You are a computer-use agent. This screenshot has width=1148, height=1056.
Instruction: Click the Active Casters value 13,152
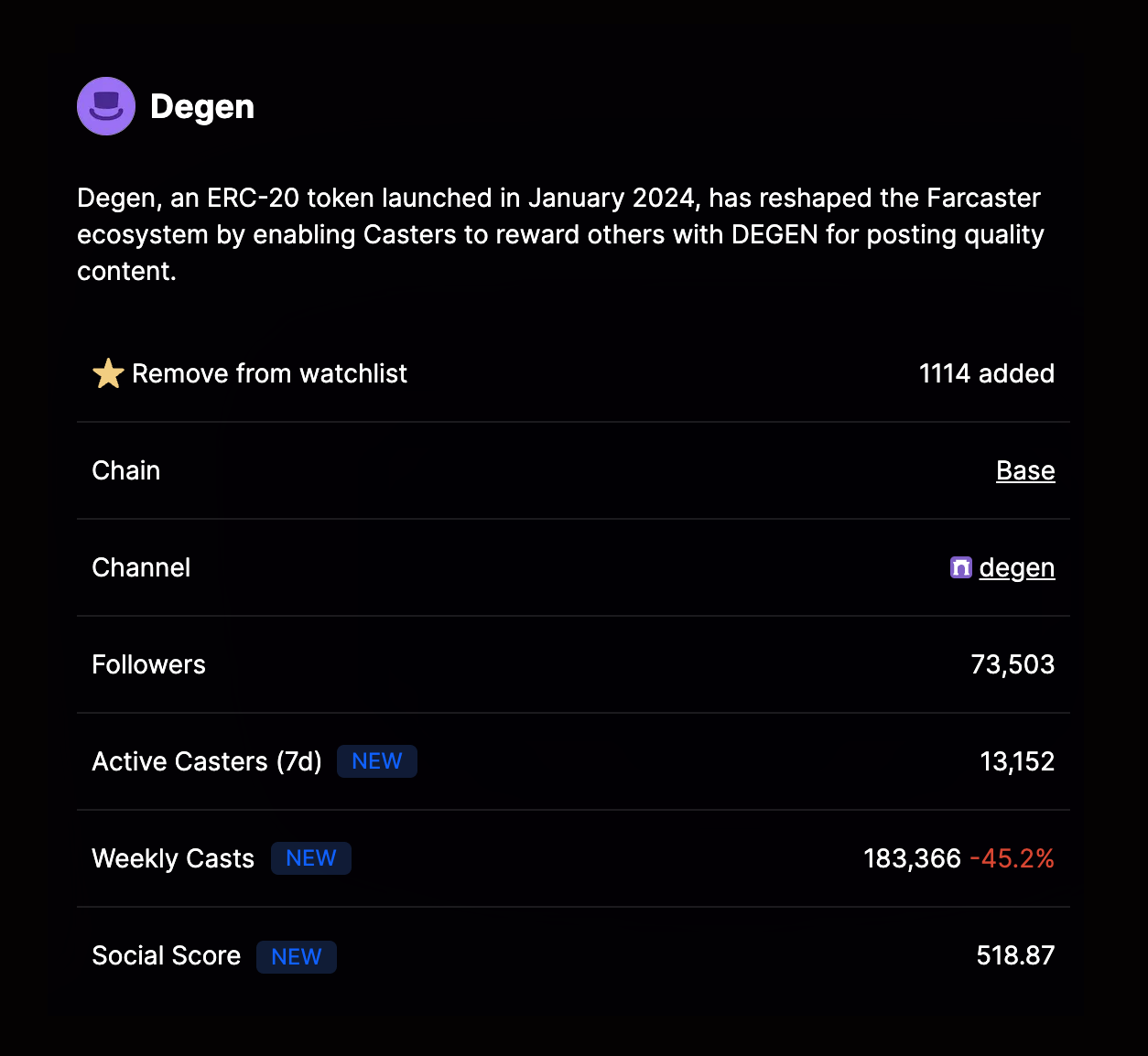(1017, 761)
